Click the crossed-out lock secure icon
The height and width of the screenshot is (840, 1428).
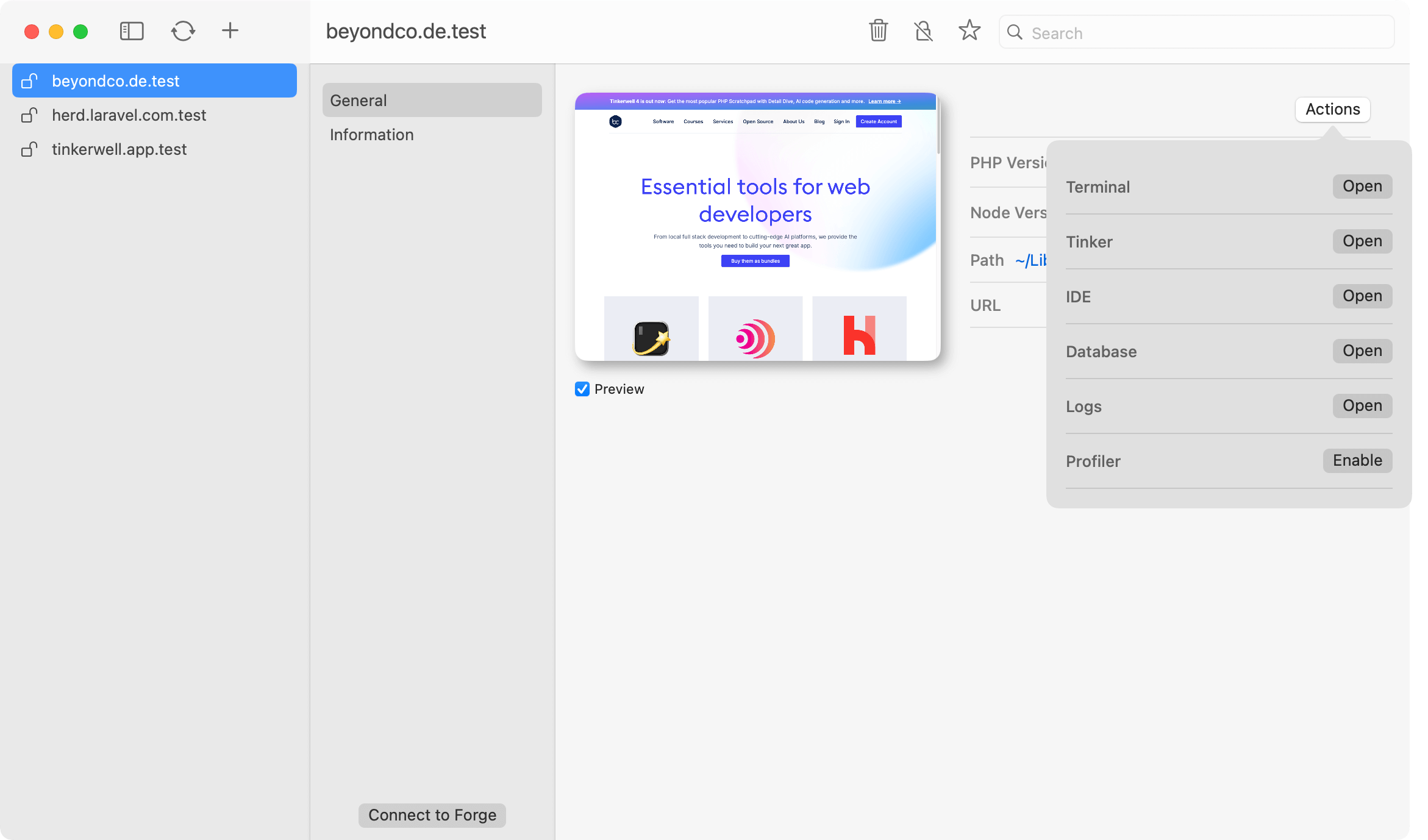pos(924,30)
